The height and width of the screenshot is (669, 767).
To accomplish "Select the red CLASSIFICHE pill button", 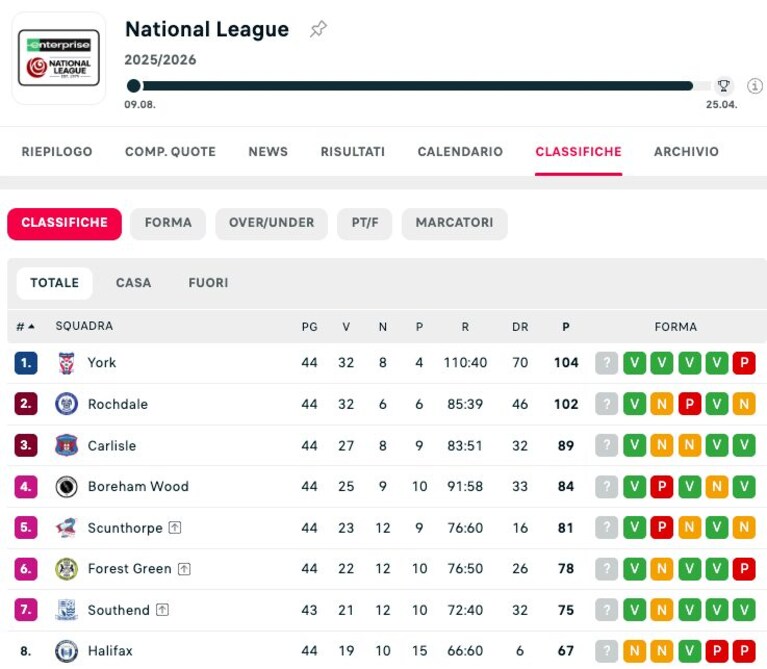I will coord(65,223).
